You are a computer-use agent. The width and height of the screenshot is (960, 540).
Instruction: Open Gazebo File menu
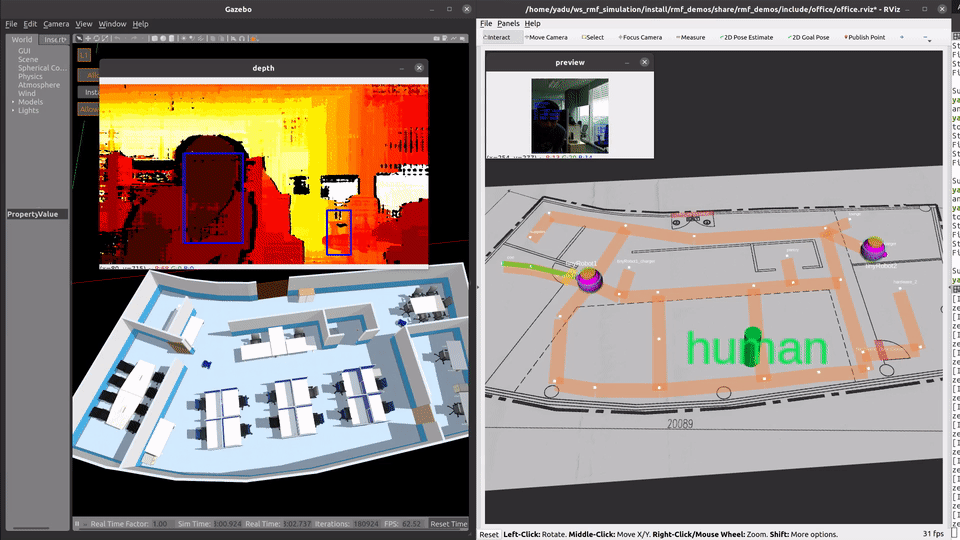point(11,24)
